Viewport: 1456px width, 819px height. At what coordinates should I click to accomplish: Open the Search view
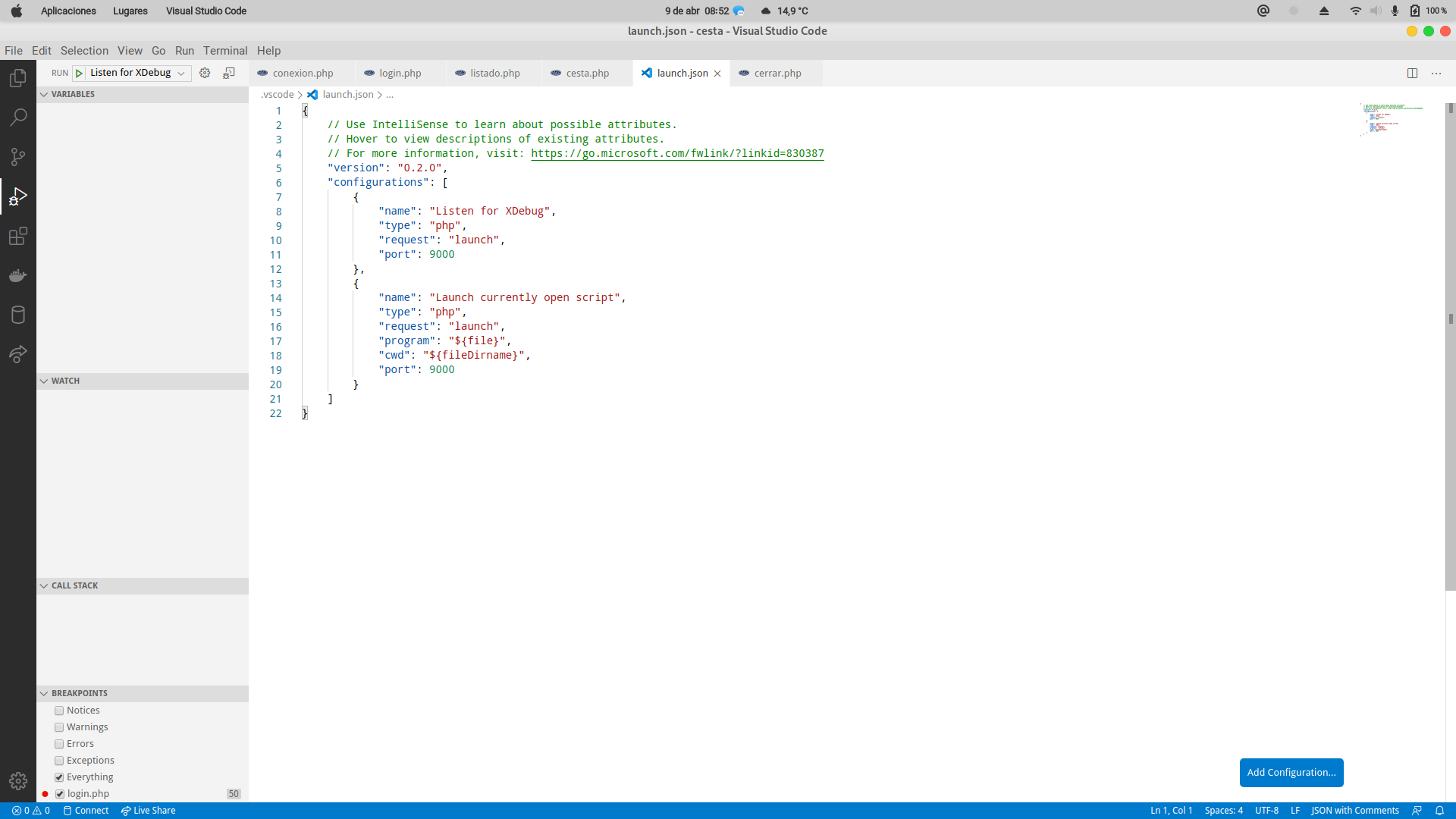point(18,118)
